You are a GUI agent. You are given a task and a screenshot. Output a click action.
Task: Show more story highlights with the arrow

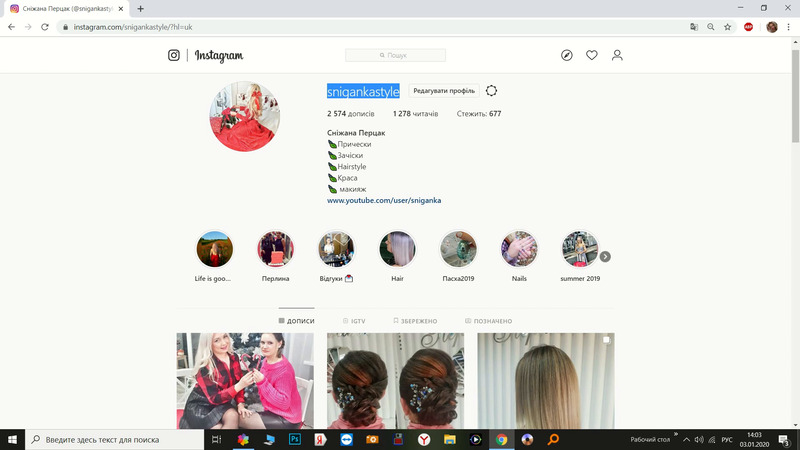[605, 257]
